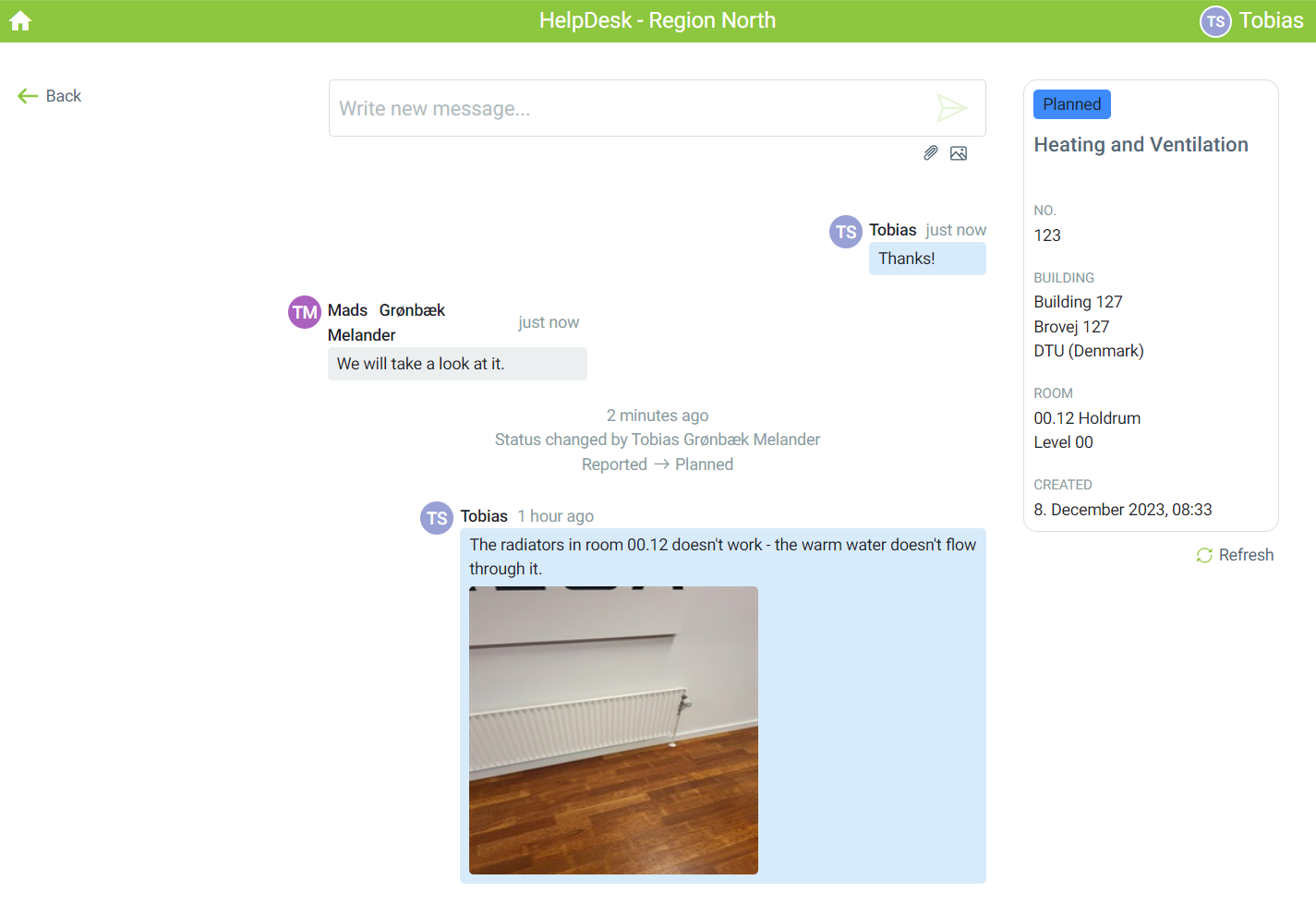Screen dimensions: 1316x916
Task: Refresh the ticket details
Action: click(1235, 555)
